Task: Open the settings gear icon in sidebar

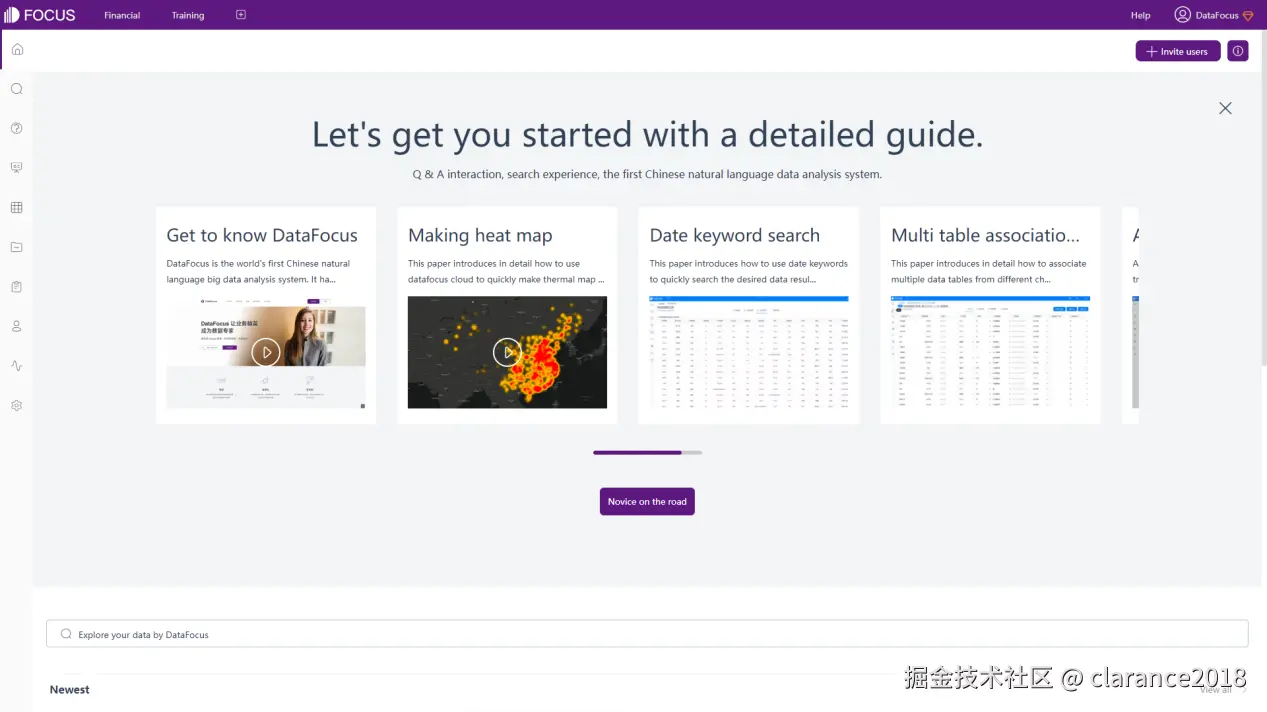Action: click(17, 406)
